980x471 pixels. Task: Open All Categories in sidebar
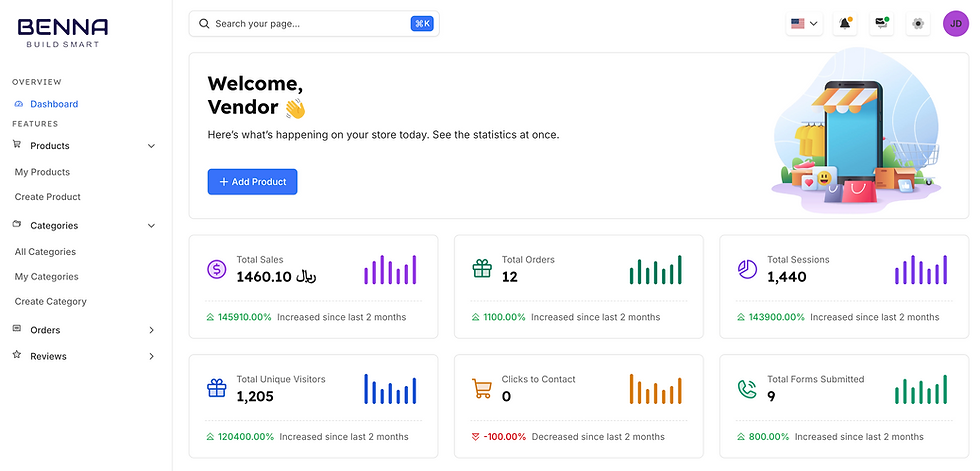(45, 252)
